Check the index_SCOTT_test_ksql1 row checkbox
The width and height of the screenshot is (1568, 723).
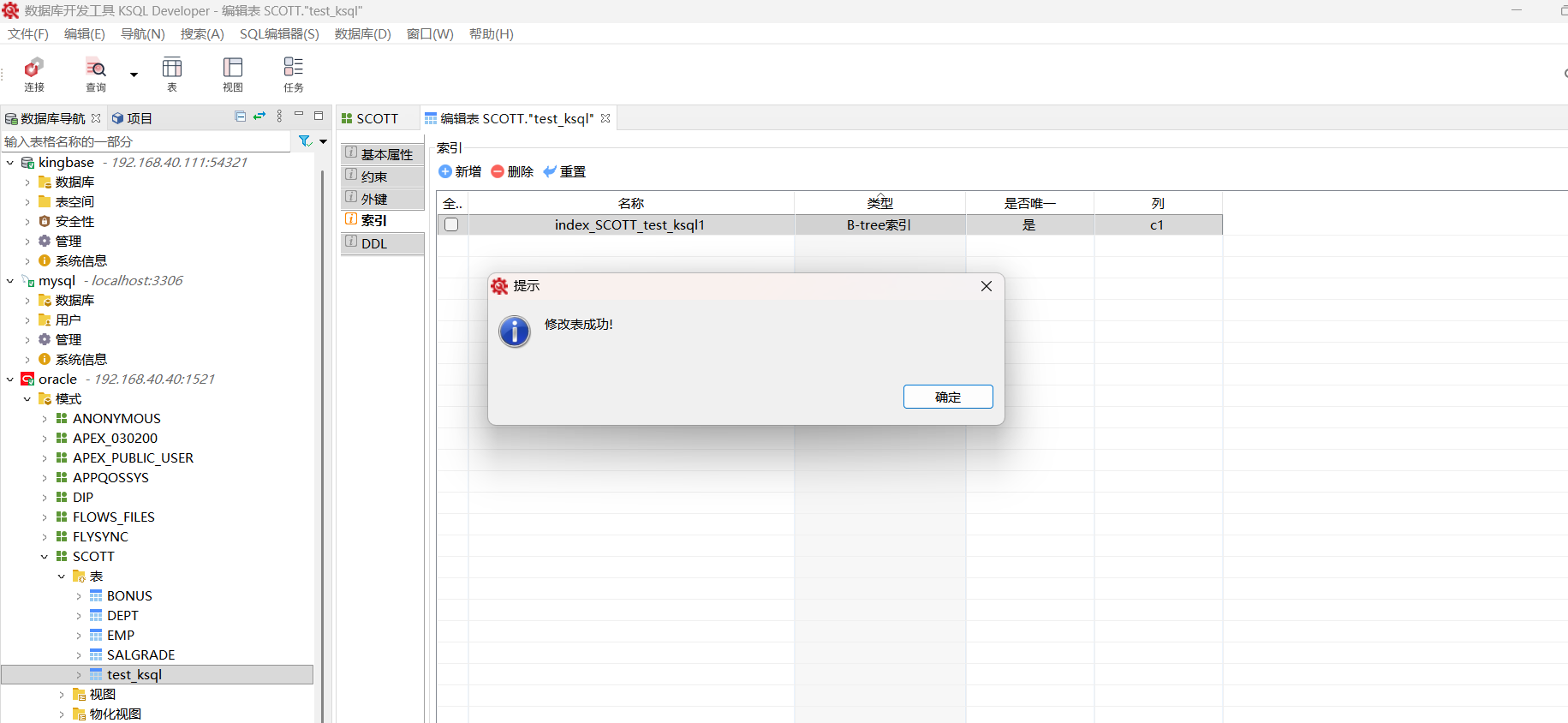click(x=451, y=224)
